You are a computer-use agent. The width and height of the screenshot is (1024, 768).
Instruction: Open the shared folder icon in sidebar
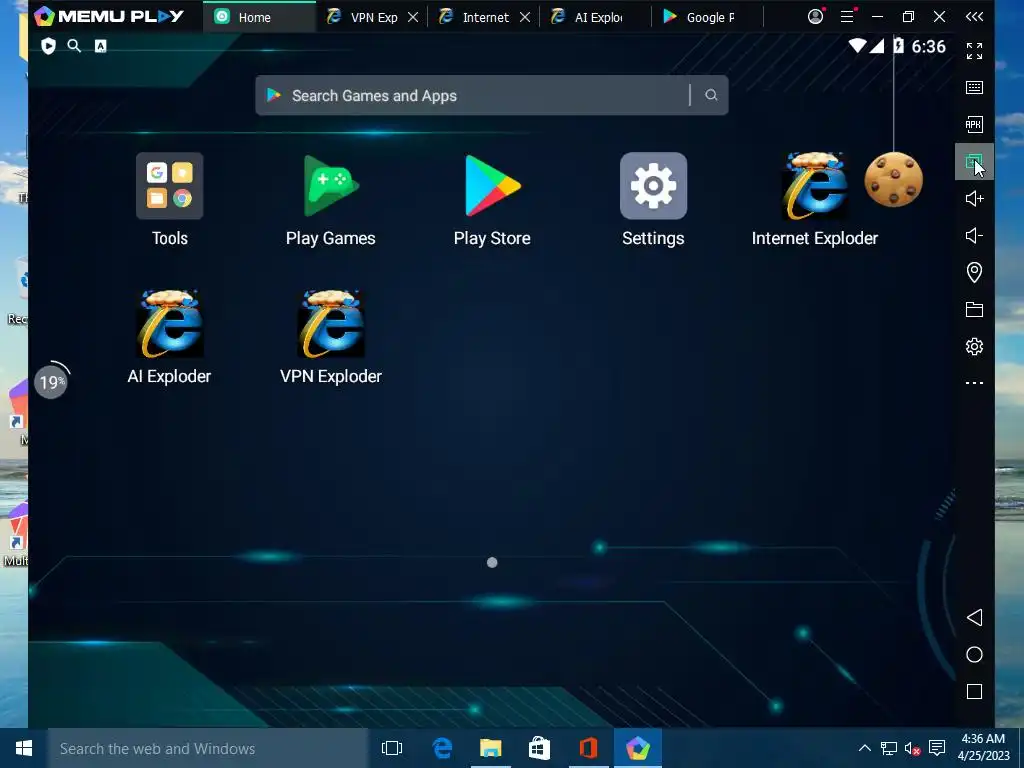[x=974, y=310]
